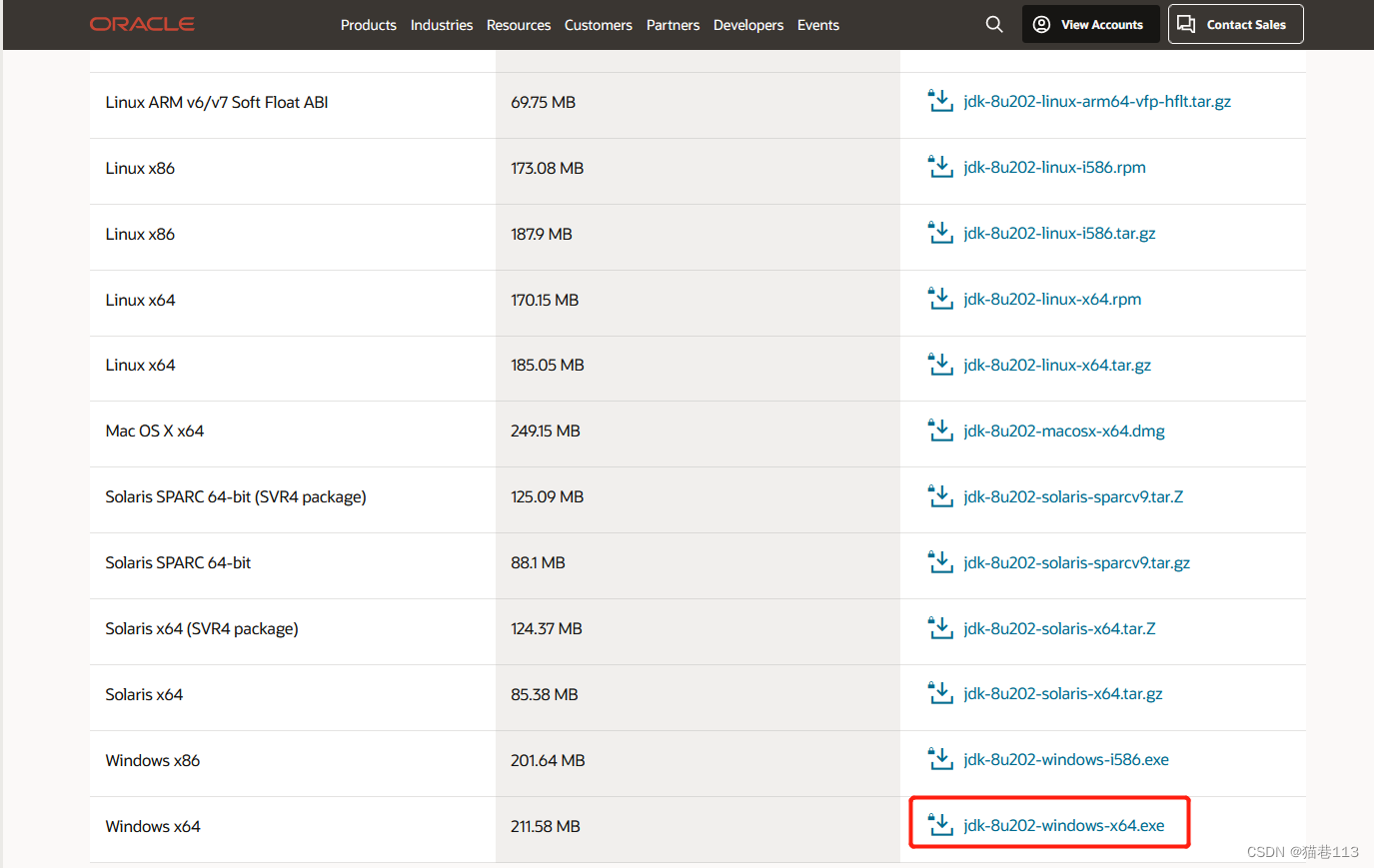Screen dimensions: 1374x868
Task: Click the Contact Sales button
Action: pyautogui.click(x=1235, y=24)
